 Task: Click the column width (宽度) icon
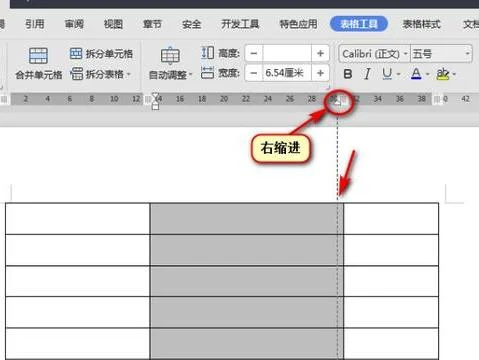pyautogui.click(x=207, y=72)
